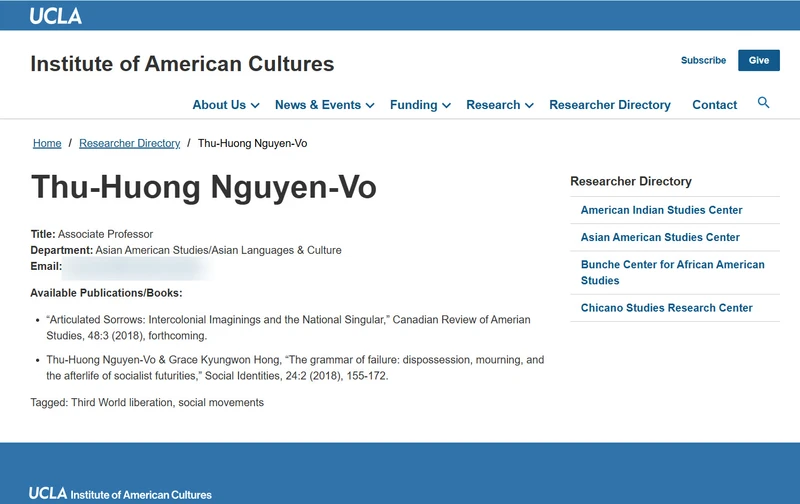Open Asian American Studies Center link
This screenshot has height=504, width=800.
pos(660,237)
